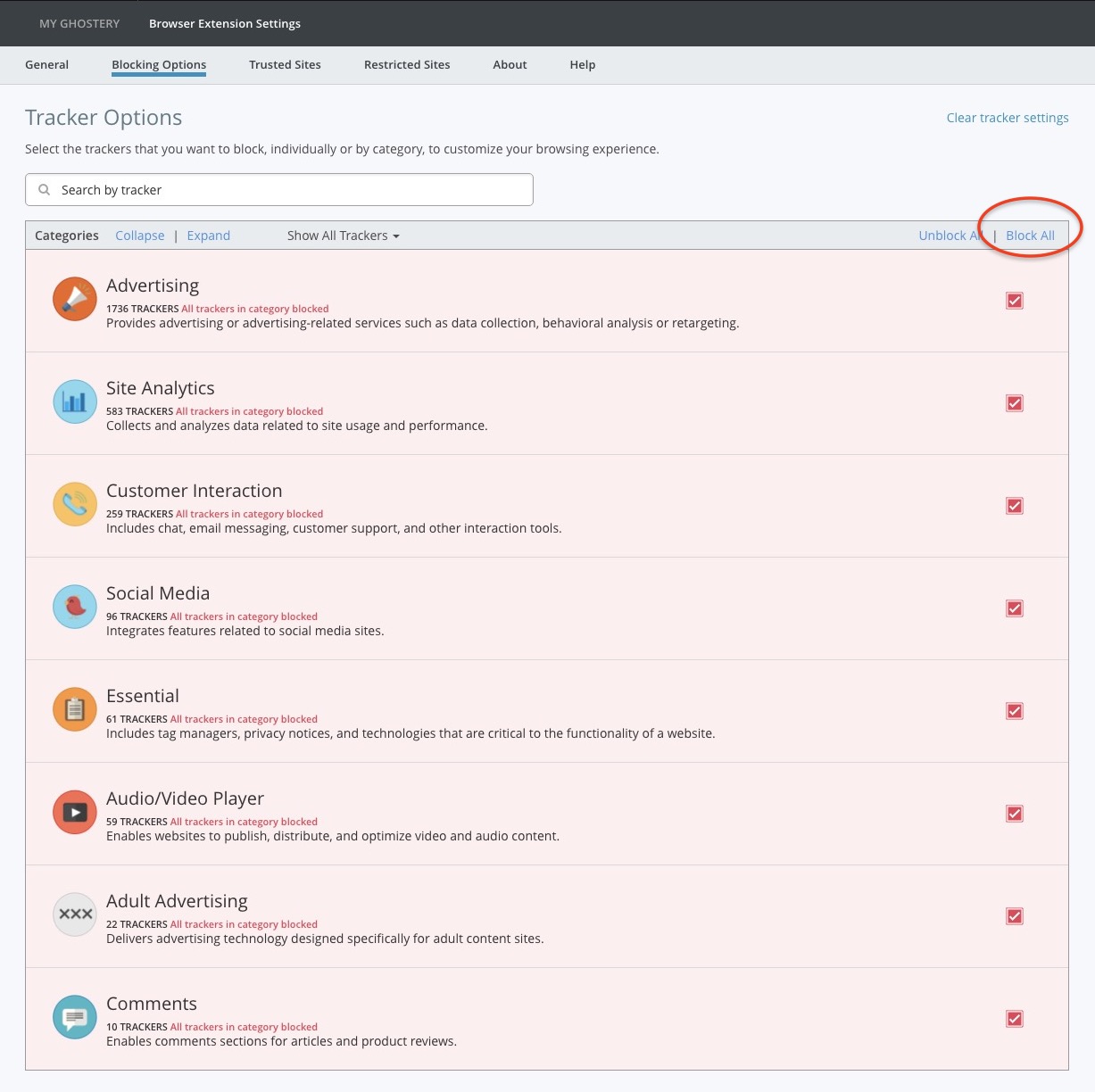The height and width of the screenshot is (1092, 1095).
Task: Expand the Site Analytics category title
Action: point(161,388)
